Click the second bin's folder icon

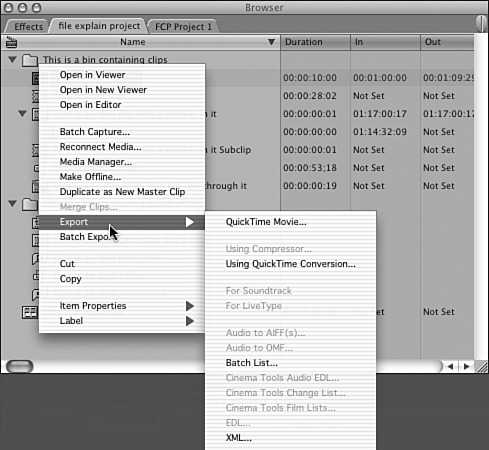pyautogui.click(x=30, y=204)
